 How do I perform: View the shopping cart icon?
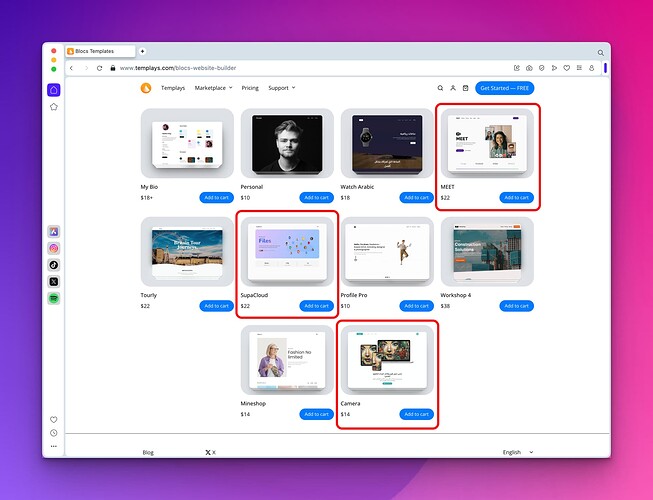(465, 88)
